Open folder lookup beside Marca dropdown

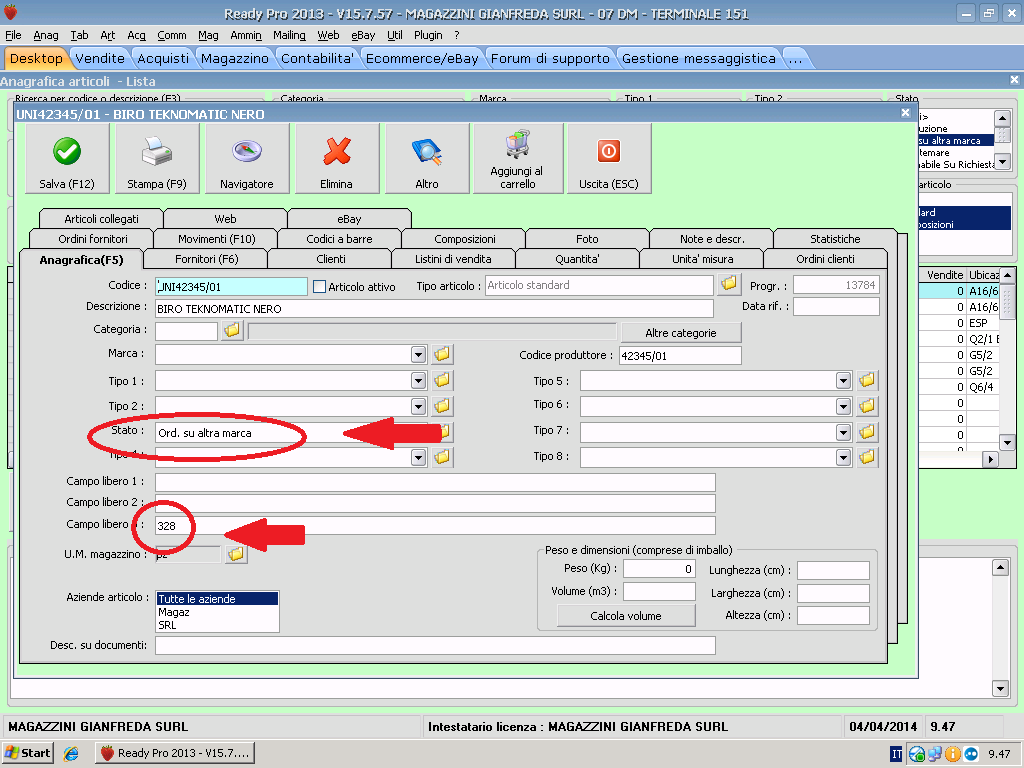click(x=442, y=355)
